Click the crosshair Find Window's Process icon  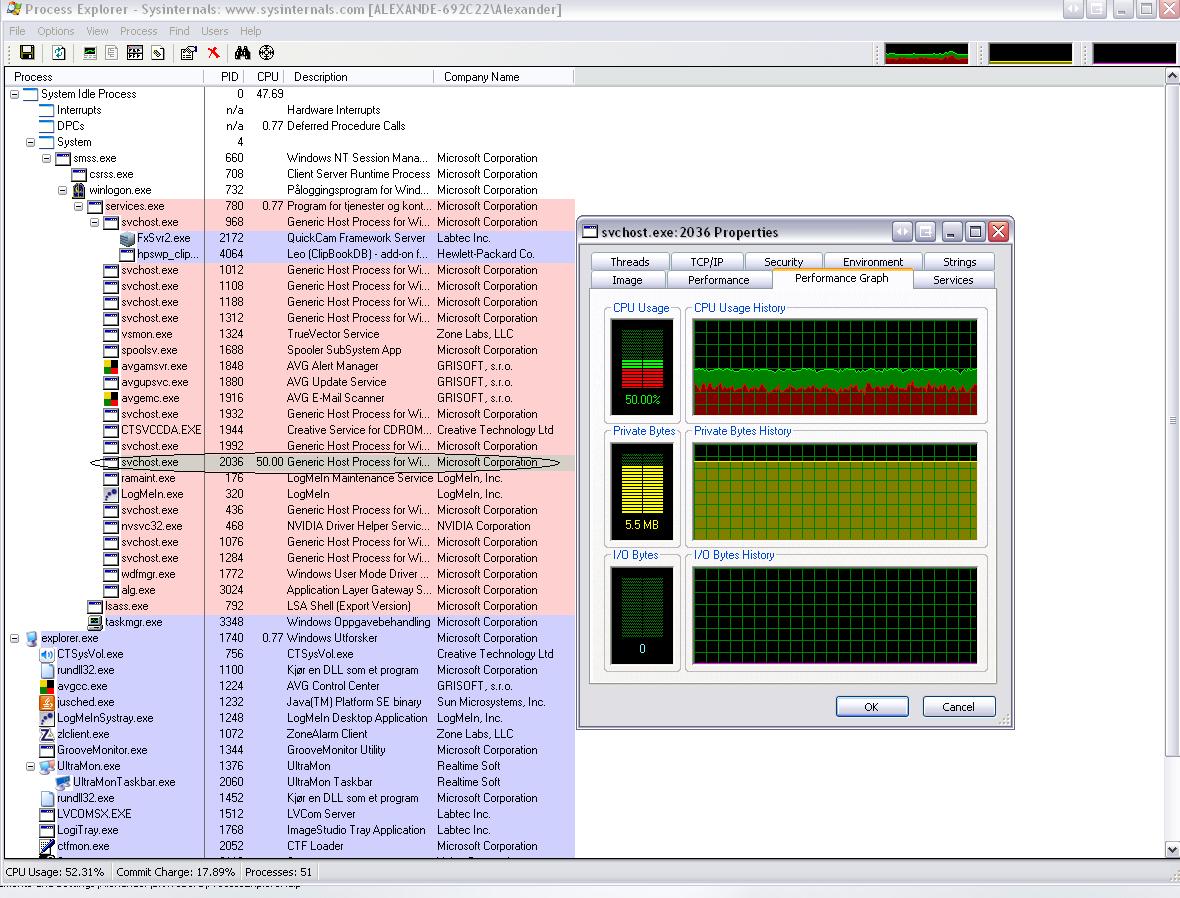pos(266,53)
